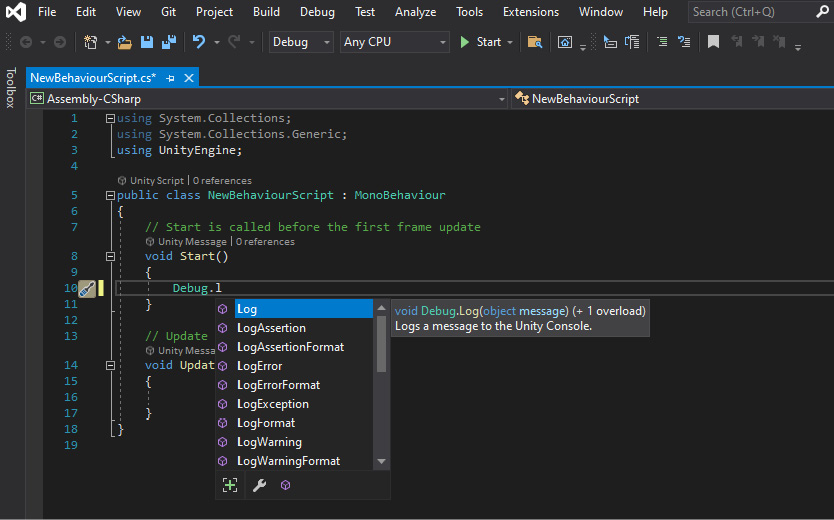Open the Help menu

coord(655,12)
